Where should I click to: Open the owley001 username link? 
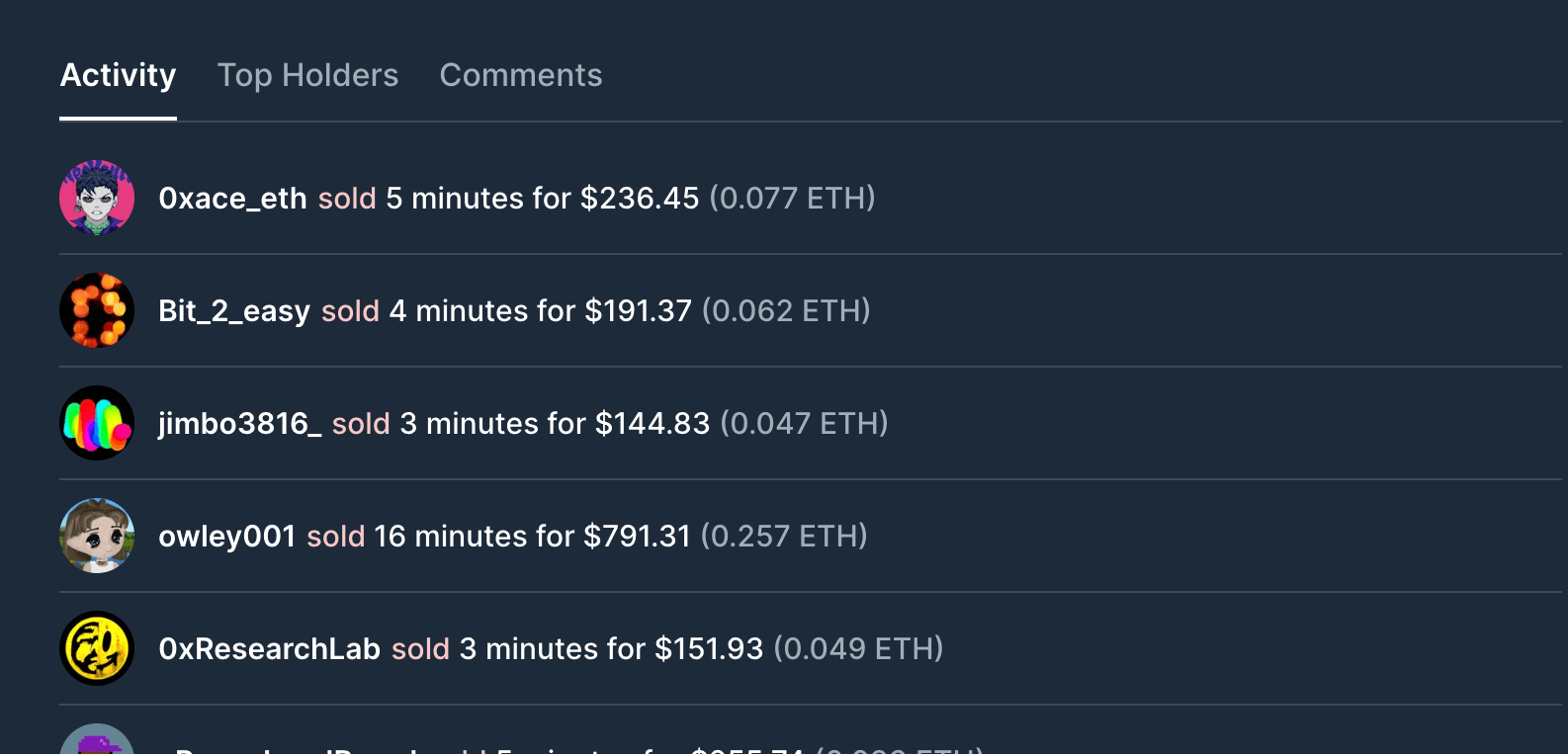click(227, 537)
